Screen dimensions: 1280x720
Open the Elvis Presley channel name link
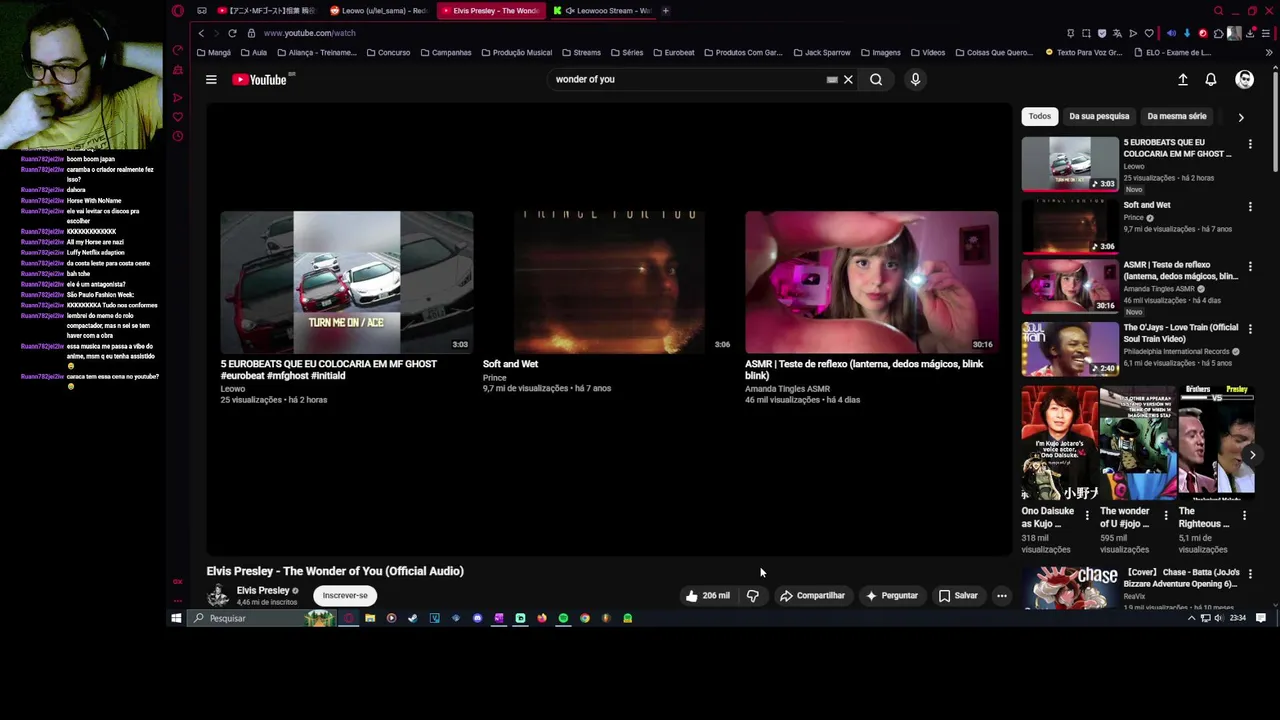(263, 590)
